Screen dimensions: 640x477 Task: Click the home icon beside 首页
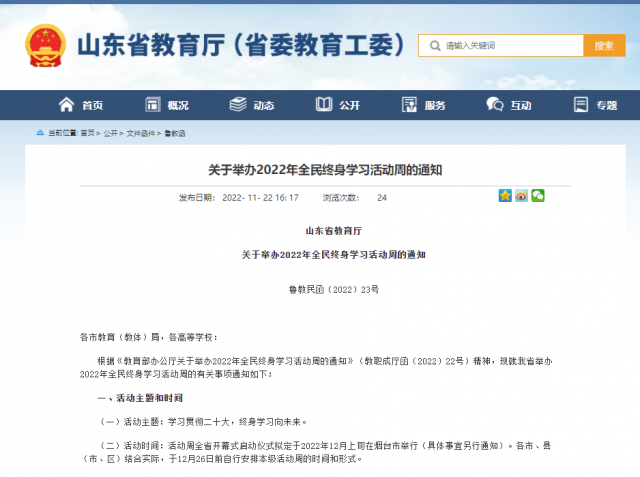coord(67,105)
